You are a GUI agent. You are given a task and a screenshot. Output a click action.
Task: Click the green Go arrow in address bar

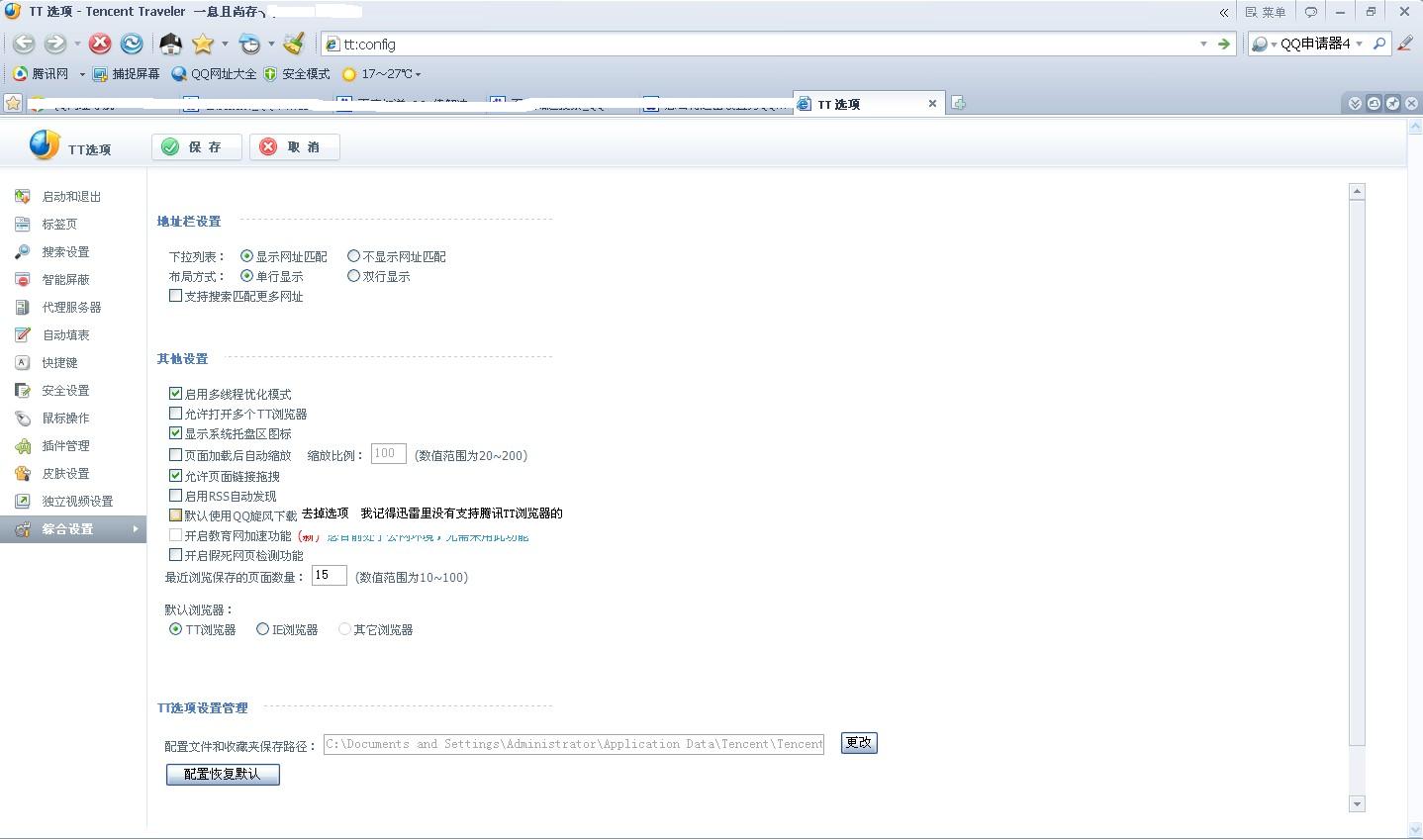point(1224,44)
